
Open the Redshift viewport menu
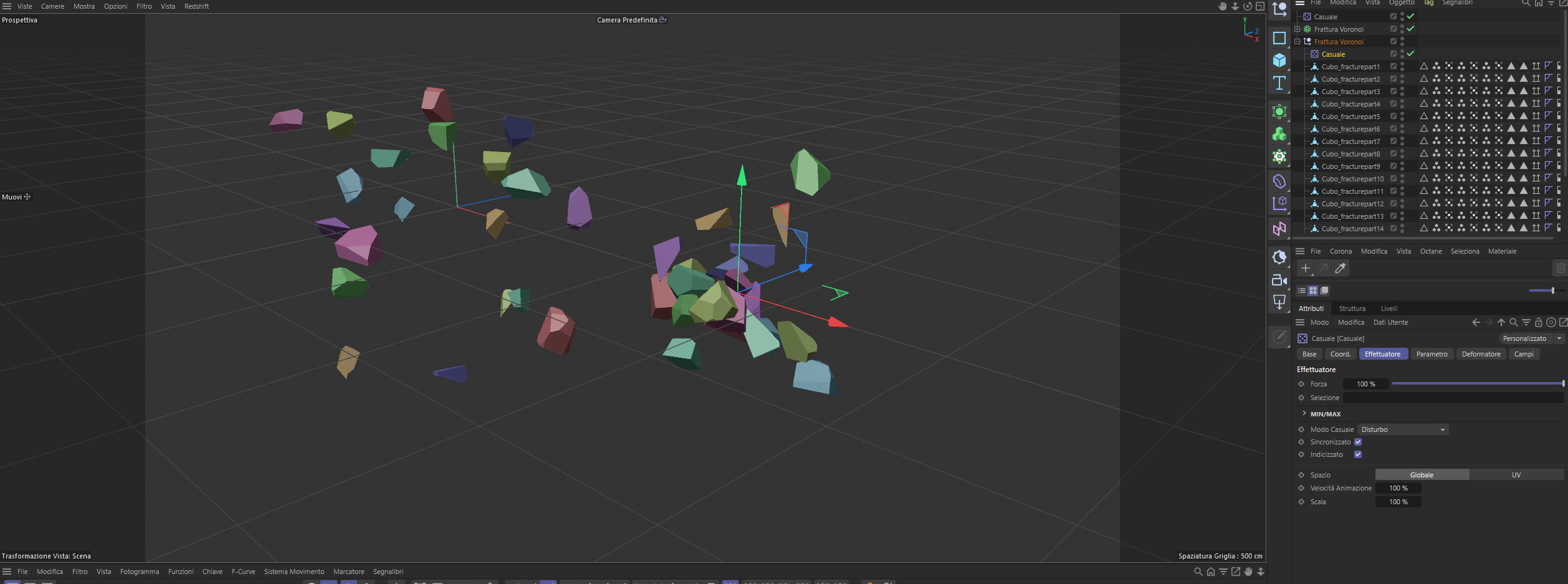[x=196, y=6]
